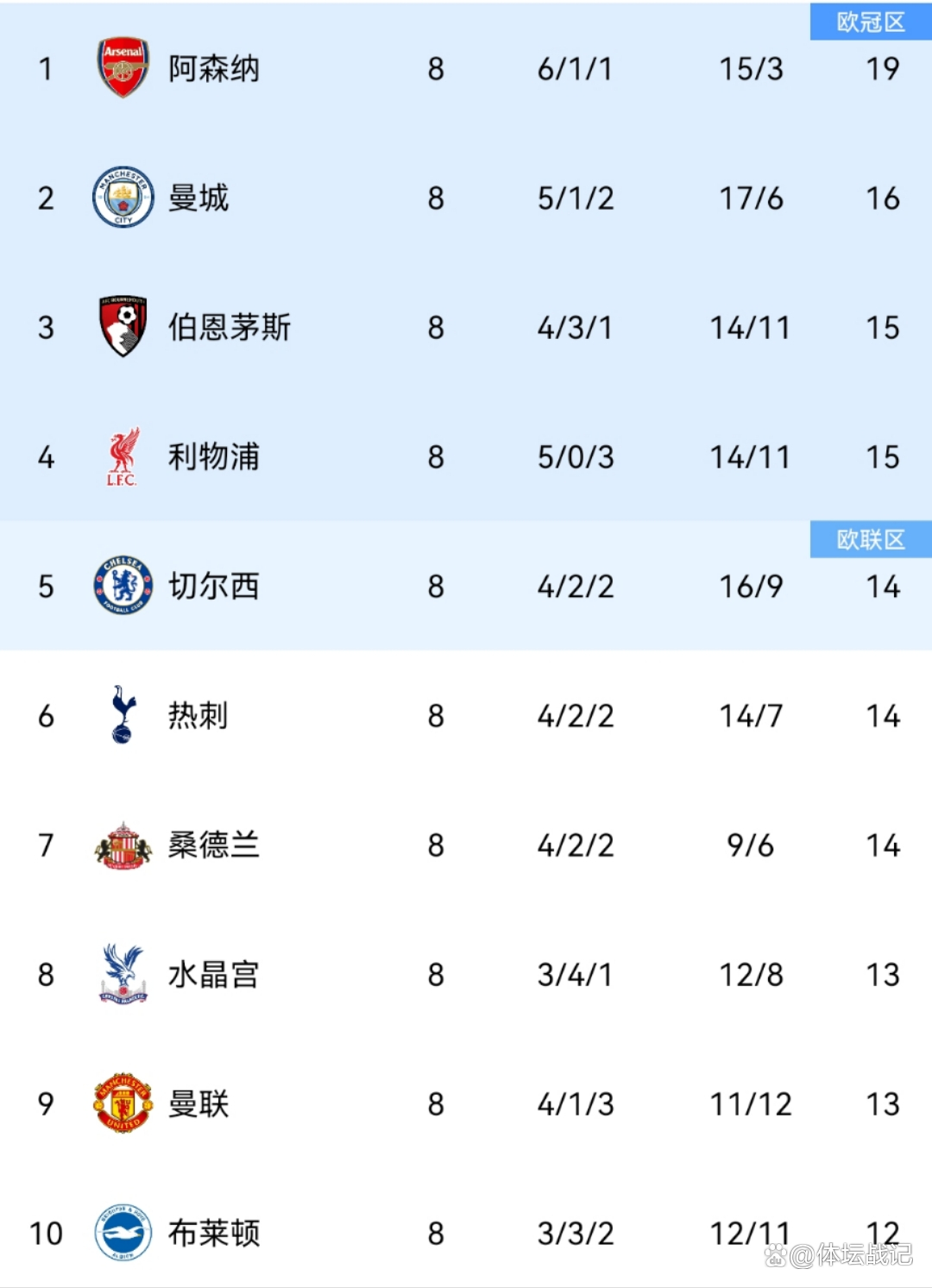Tap the Manchester City badge
Viewport: 932px width, 1288px height.
pyautogui.click(x=123, y=197)
